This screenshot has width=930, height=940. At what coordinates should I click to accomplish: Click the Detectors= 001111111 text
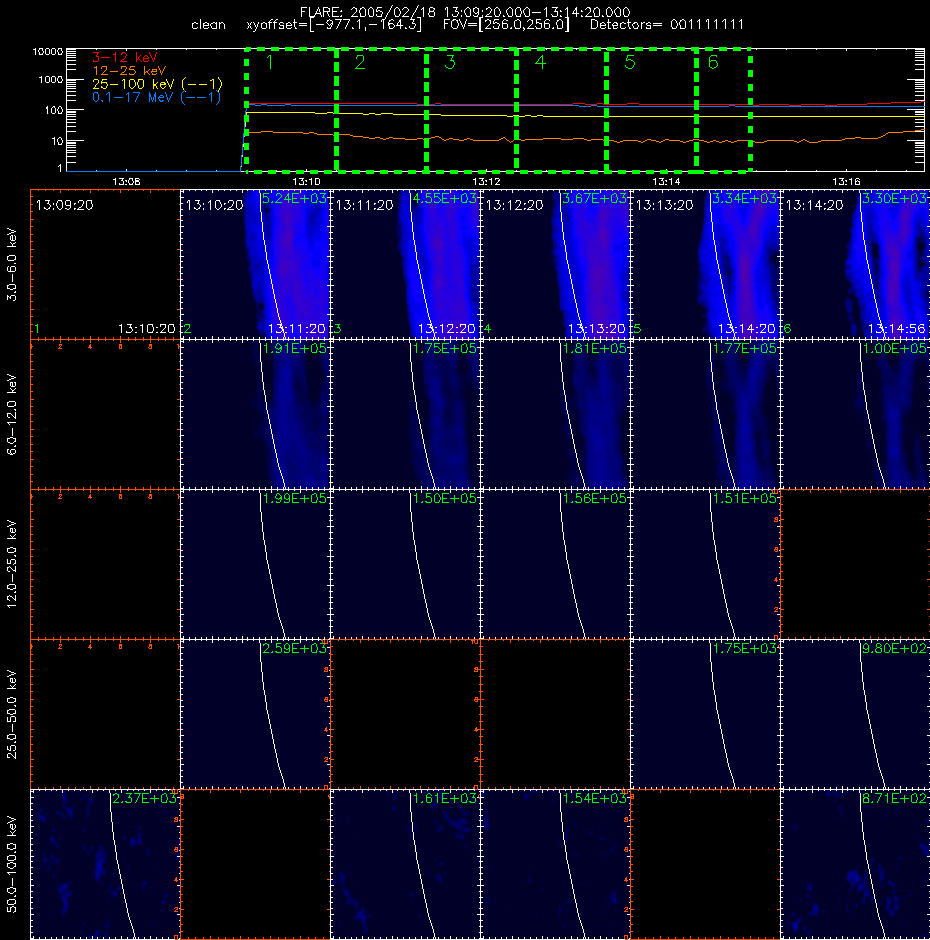[x=667, y=25]
